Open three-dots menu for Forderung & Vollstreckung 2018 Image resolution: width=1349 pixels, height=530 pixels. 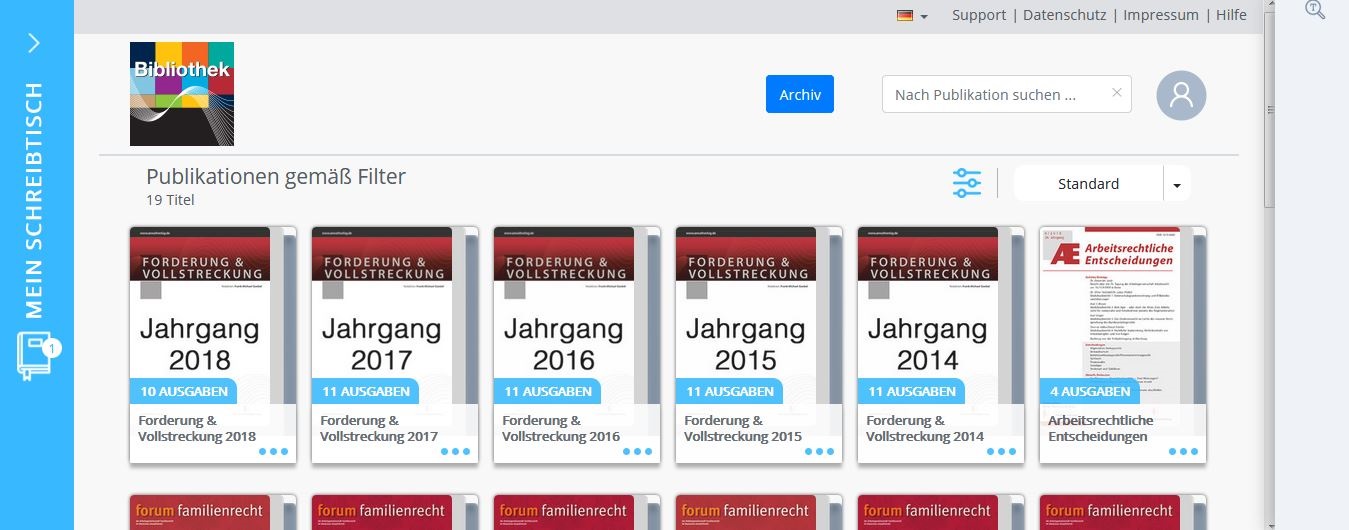point(273,451)
